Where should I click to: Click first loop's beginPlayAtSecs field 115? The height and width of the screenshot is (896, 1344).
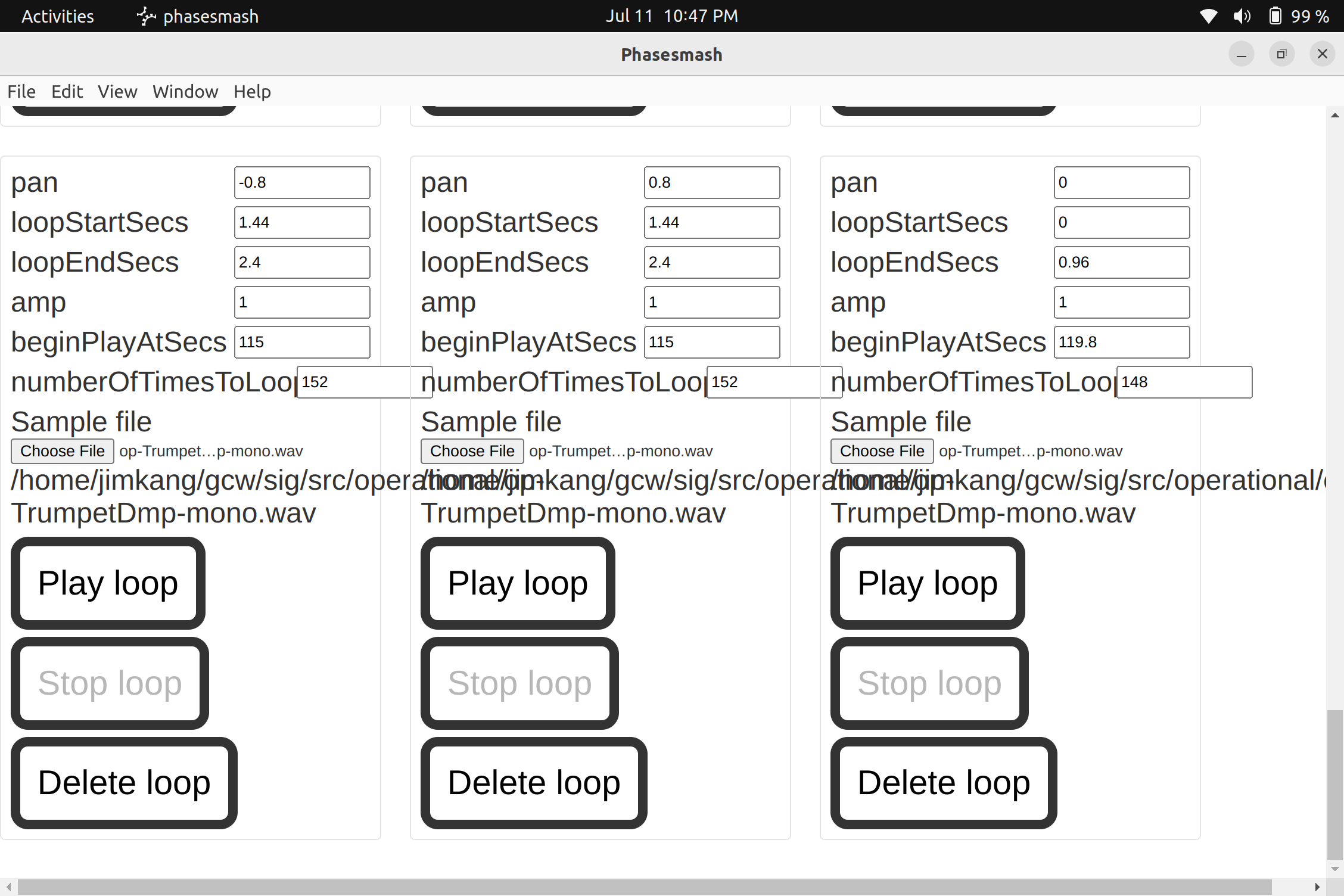tap(302, 342)
